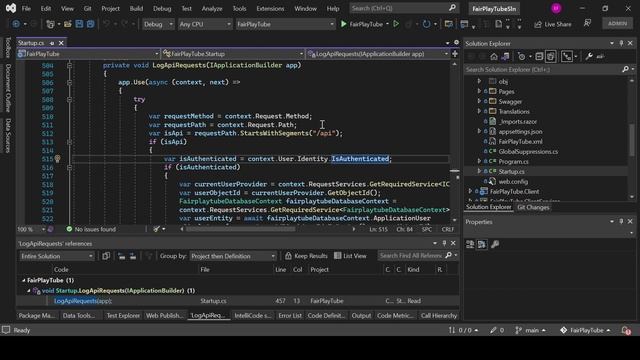Screen dimensions: 640x360
Task: Open the Analyze menu
Action: pos(212,8)
